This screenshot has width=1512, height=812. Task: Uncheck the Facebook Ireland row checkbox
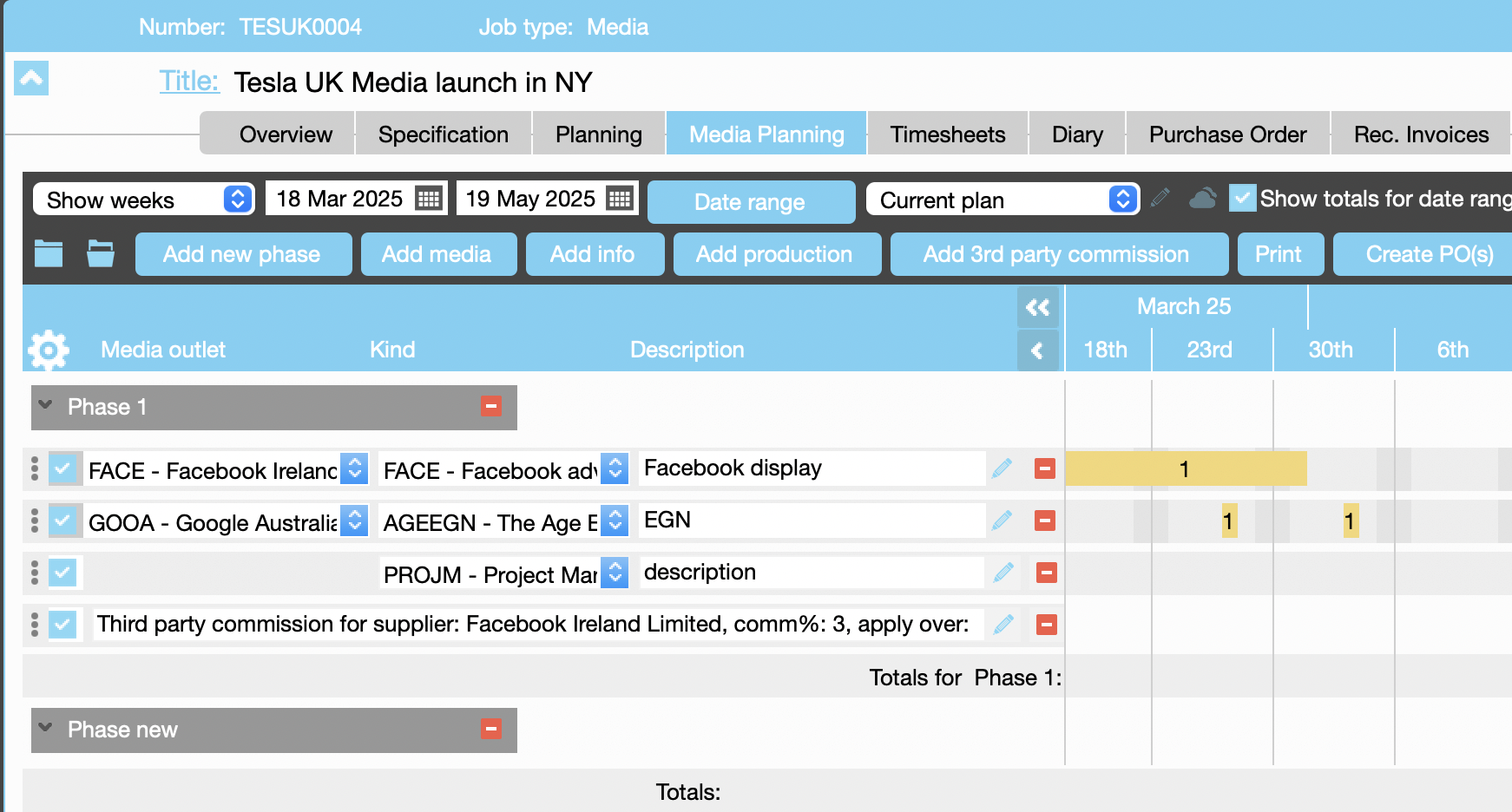pyautogui.click(x=62, y=469)
